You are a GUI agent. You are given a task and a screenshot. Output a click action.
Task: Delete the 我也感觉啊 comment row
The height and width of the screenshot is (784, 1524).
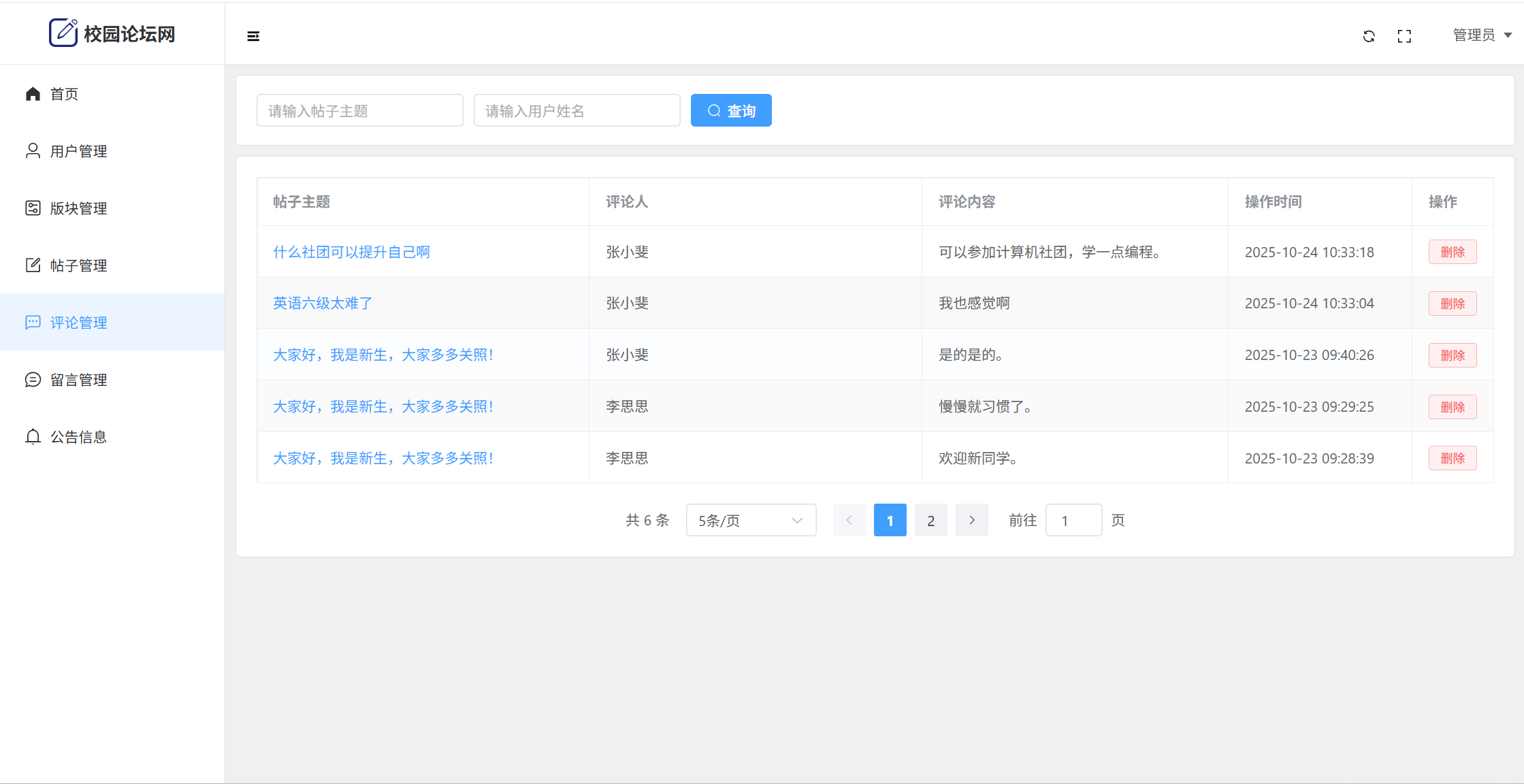pos(1452,304)
